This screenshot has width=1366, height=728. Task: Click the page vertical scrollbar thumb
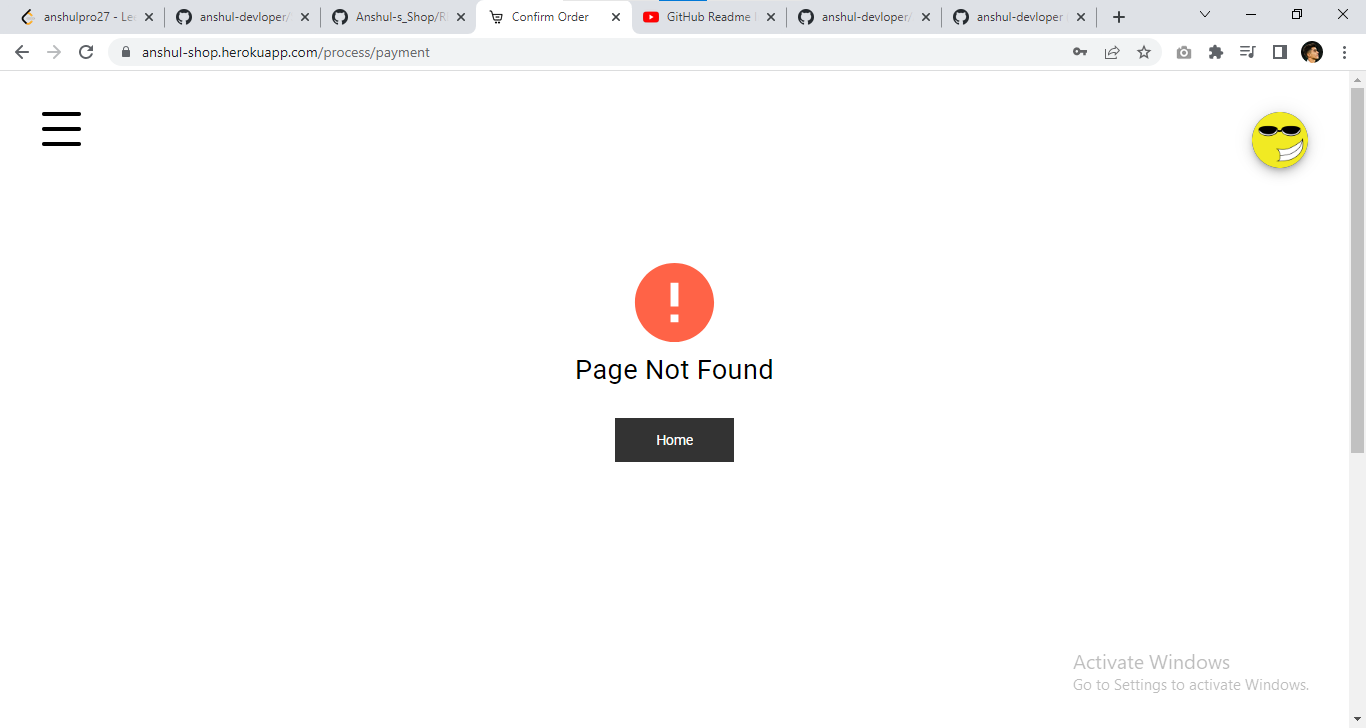coord(1357,270)
